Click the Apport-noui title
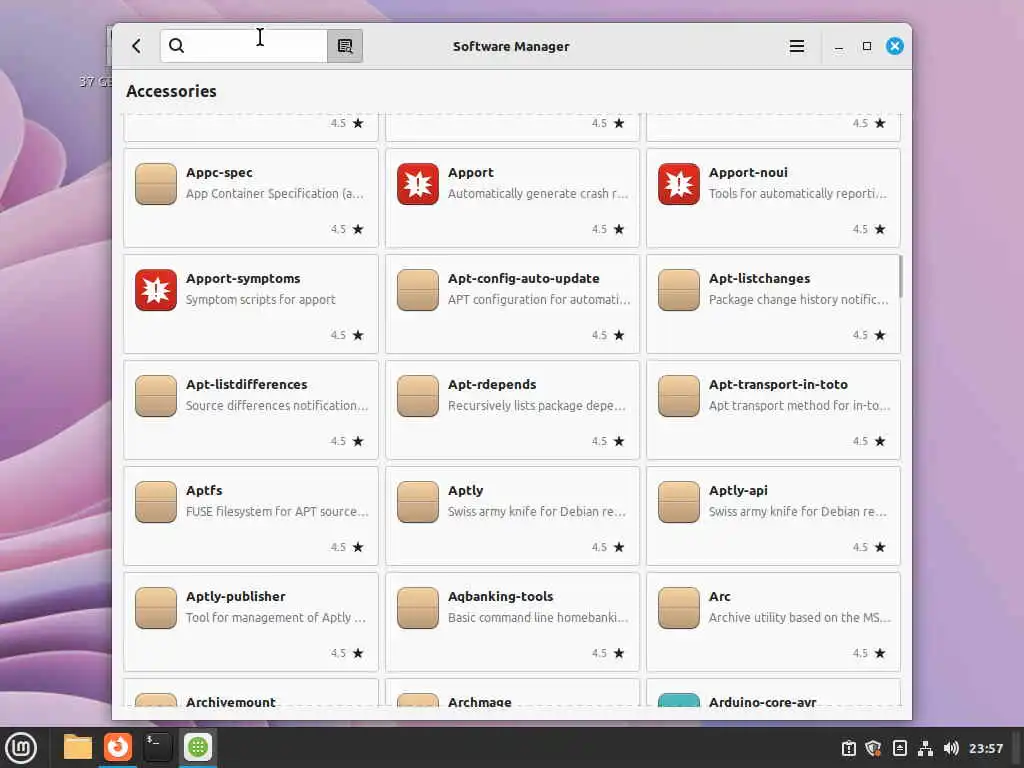This screenshot has height=768, width=1024. click(x=748, y=172)
